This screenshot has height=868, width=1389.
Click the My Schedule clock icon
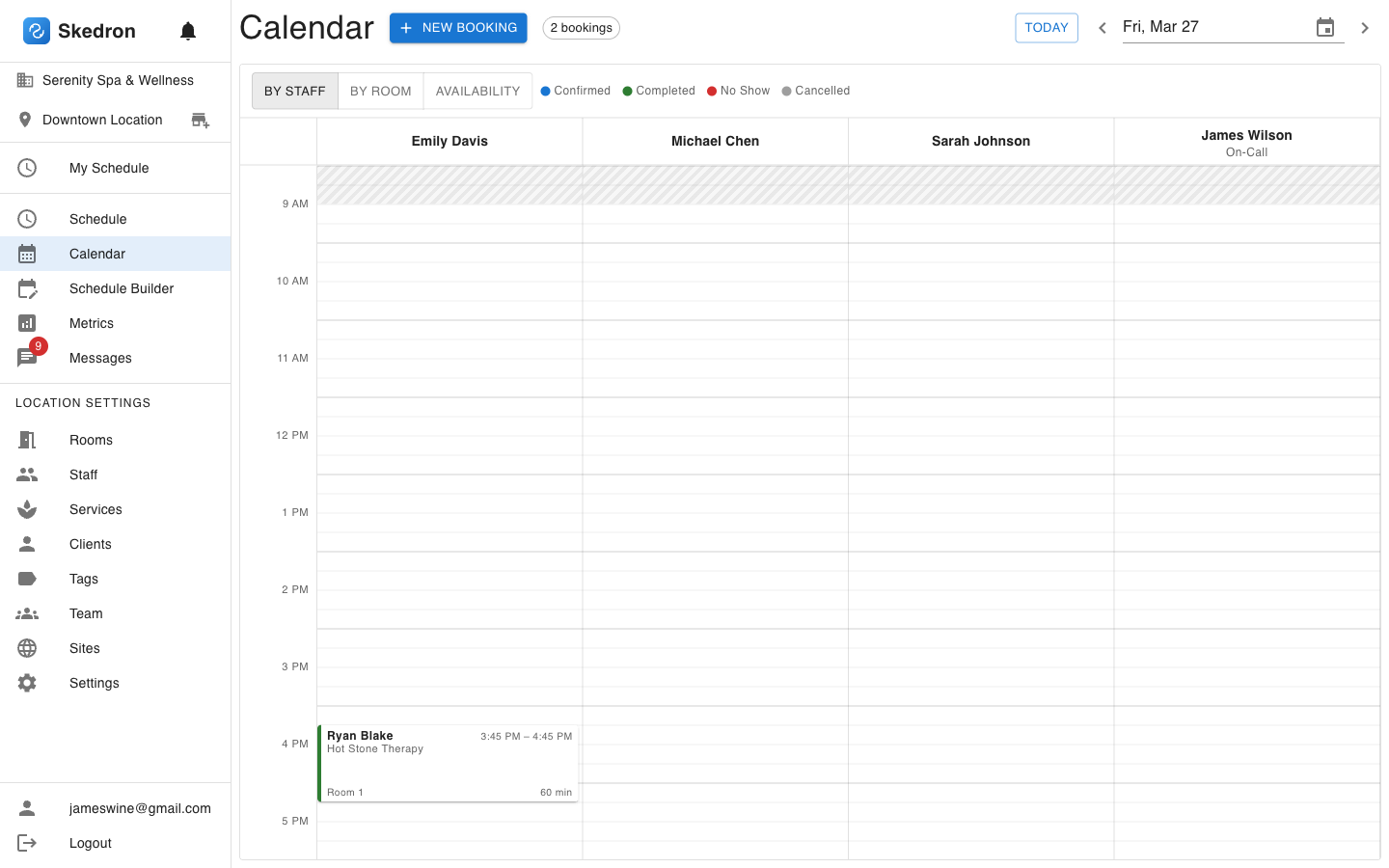[x=27, y=168]
